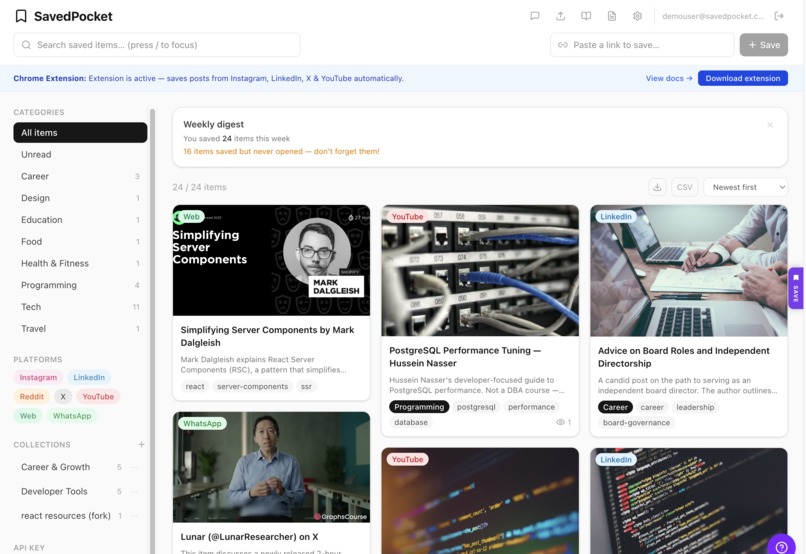
Task: Click the black Programming category badge
Action: pos(419,407)
